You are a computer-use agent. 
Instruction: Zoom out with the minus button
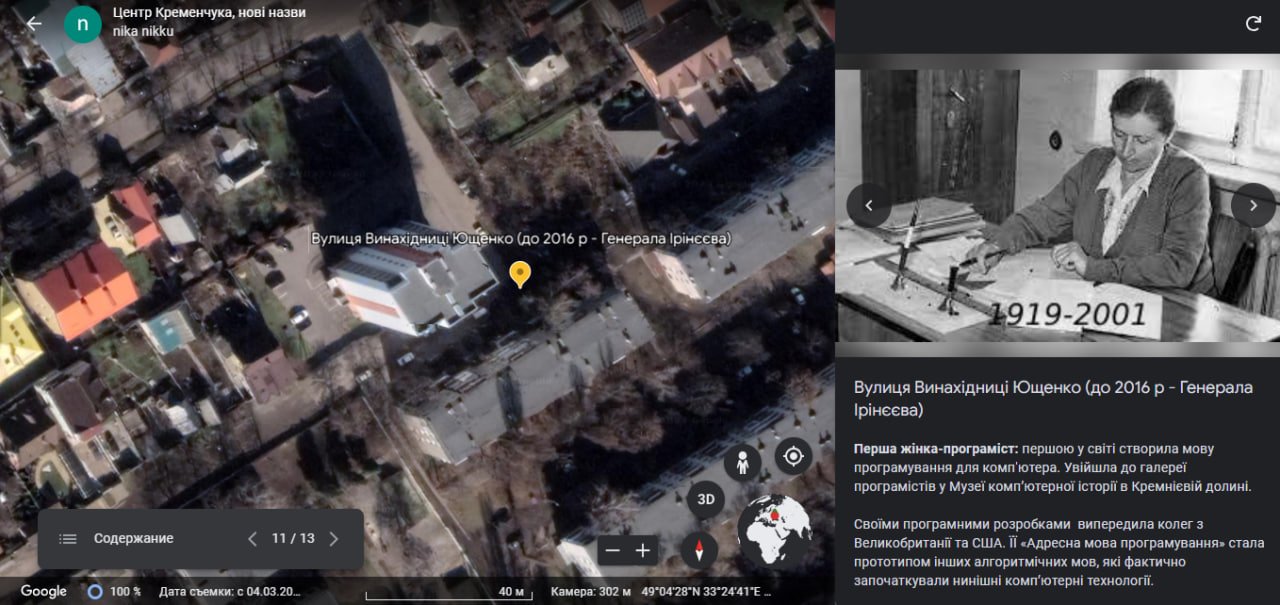tap(613, 550)
